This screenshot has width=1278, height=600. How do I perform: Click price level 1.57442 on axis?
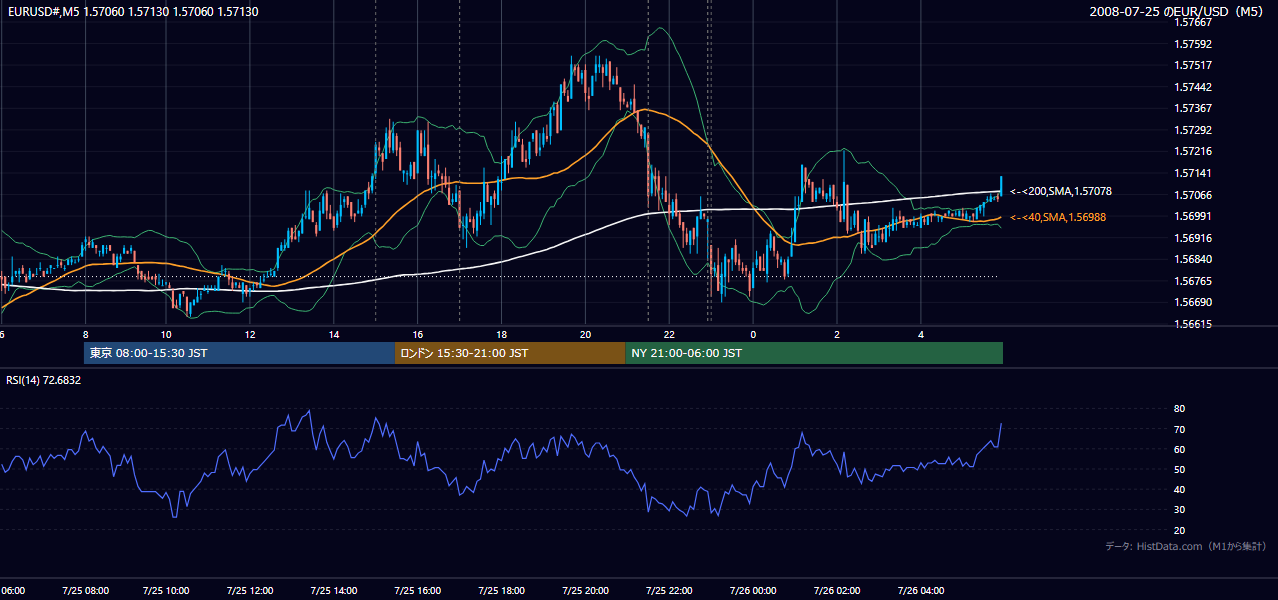point(1192,87)
